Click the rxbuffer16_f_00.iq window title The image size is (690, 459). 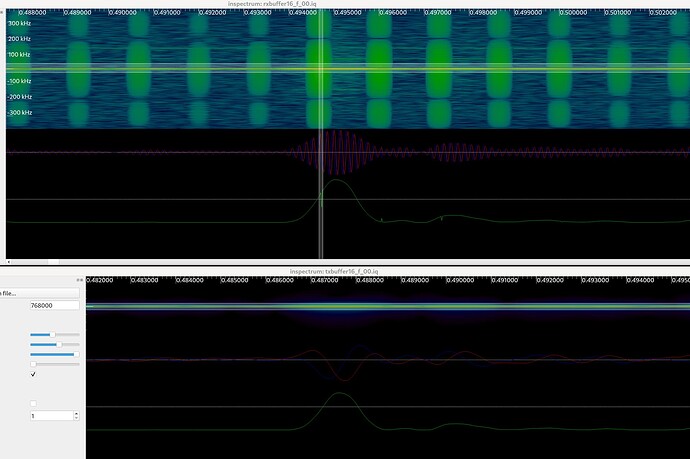coord(272,4)
